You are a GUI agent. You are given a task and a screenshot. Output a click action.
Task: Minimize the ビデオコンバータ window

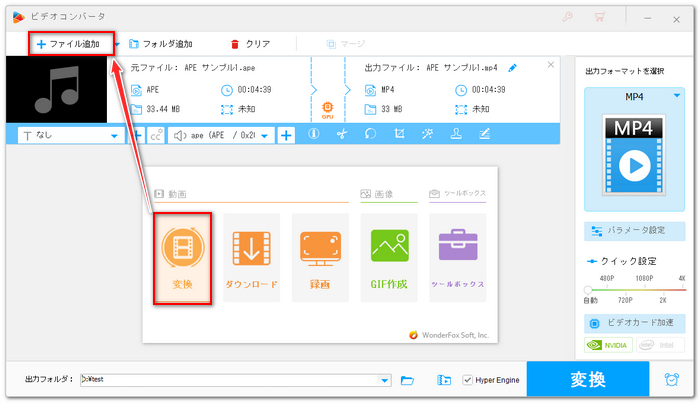coord(647,18)
